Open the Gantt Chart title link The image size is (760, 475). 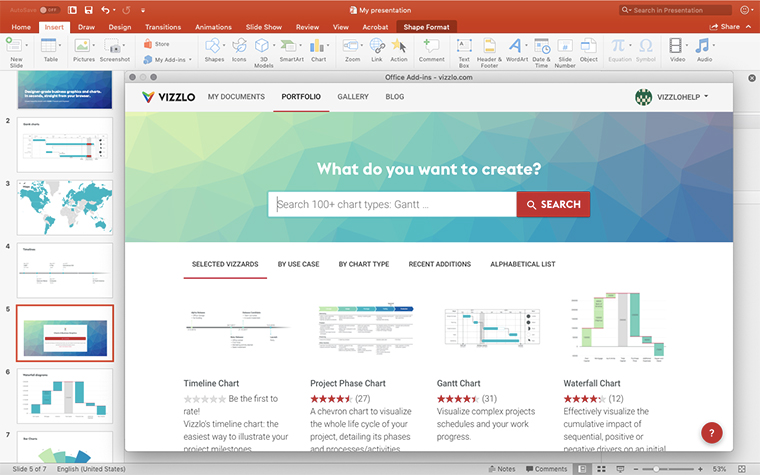click(x=459, y=383)
